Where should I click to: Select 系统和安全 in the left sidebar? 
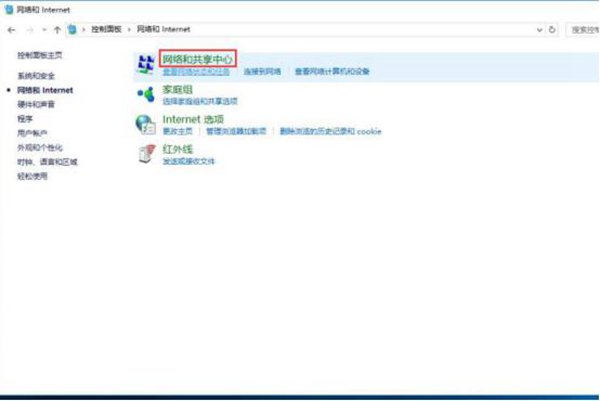click(x=35, y=76)
